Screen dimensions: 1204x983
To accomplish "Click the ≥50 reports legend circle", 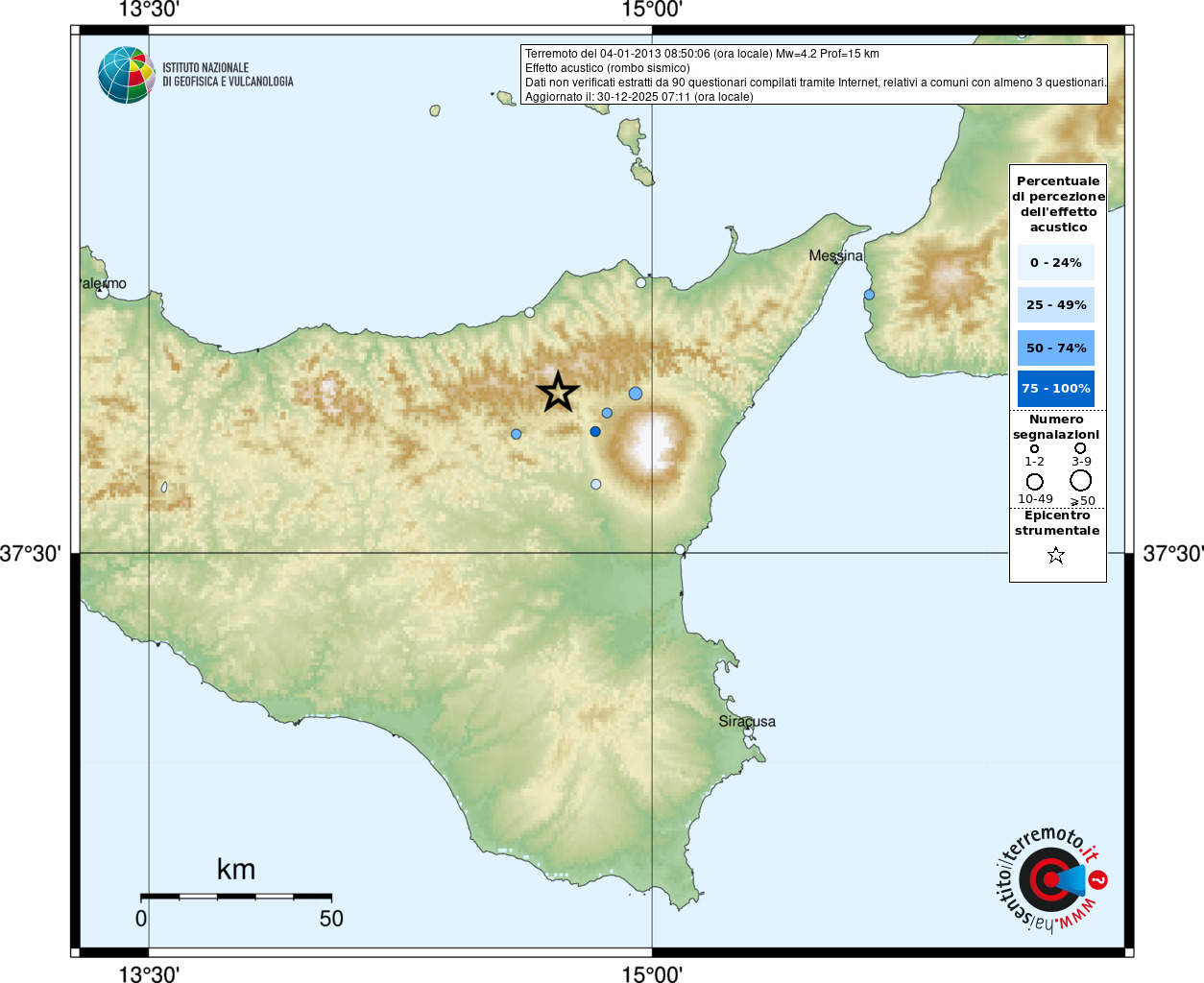I will click(x=1081, y=480).
